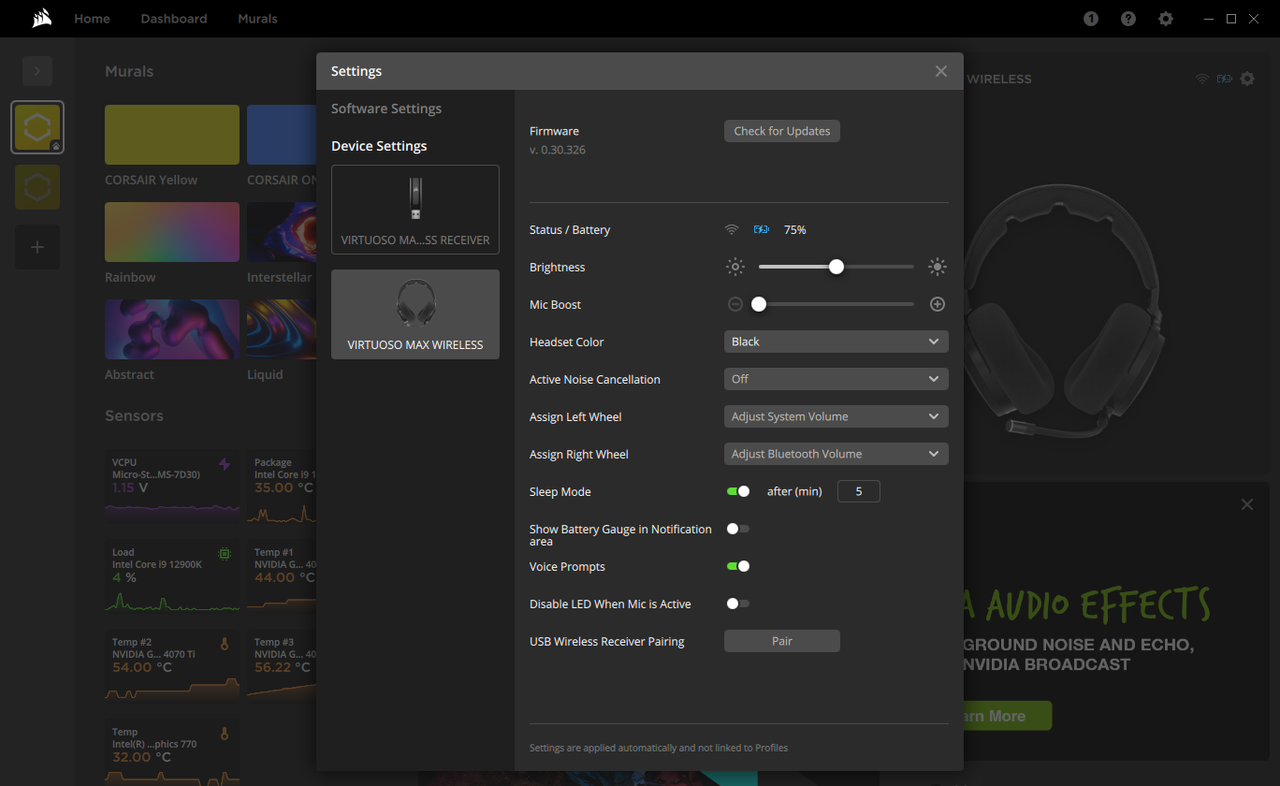
Task: Expand the left sidebar arrow
Action: (x=37, y=71)
